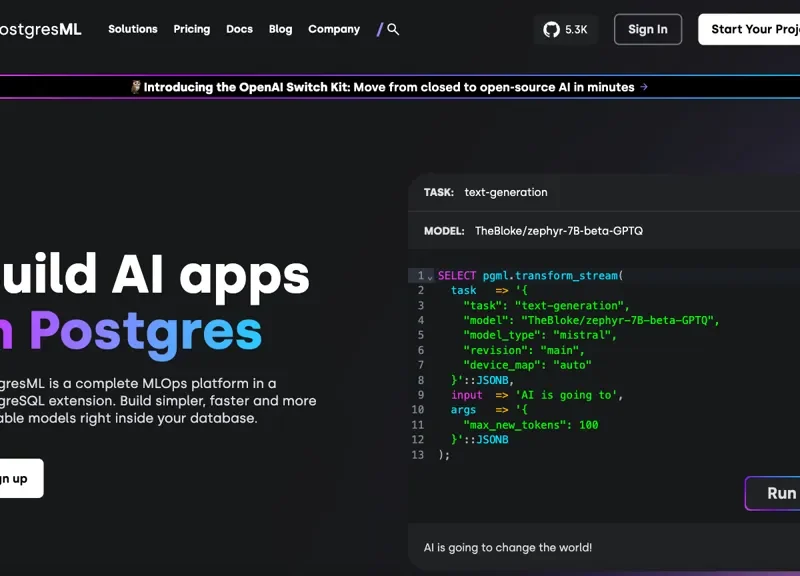
Task: Click the Sign up button in the hero
Action: (15, 478)
